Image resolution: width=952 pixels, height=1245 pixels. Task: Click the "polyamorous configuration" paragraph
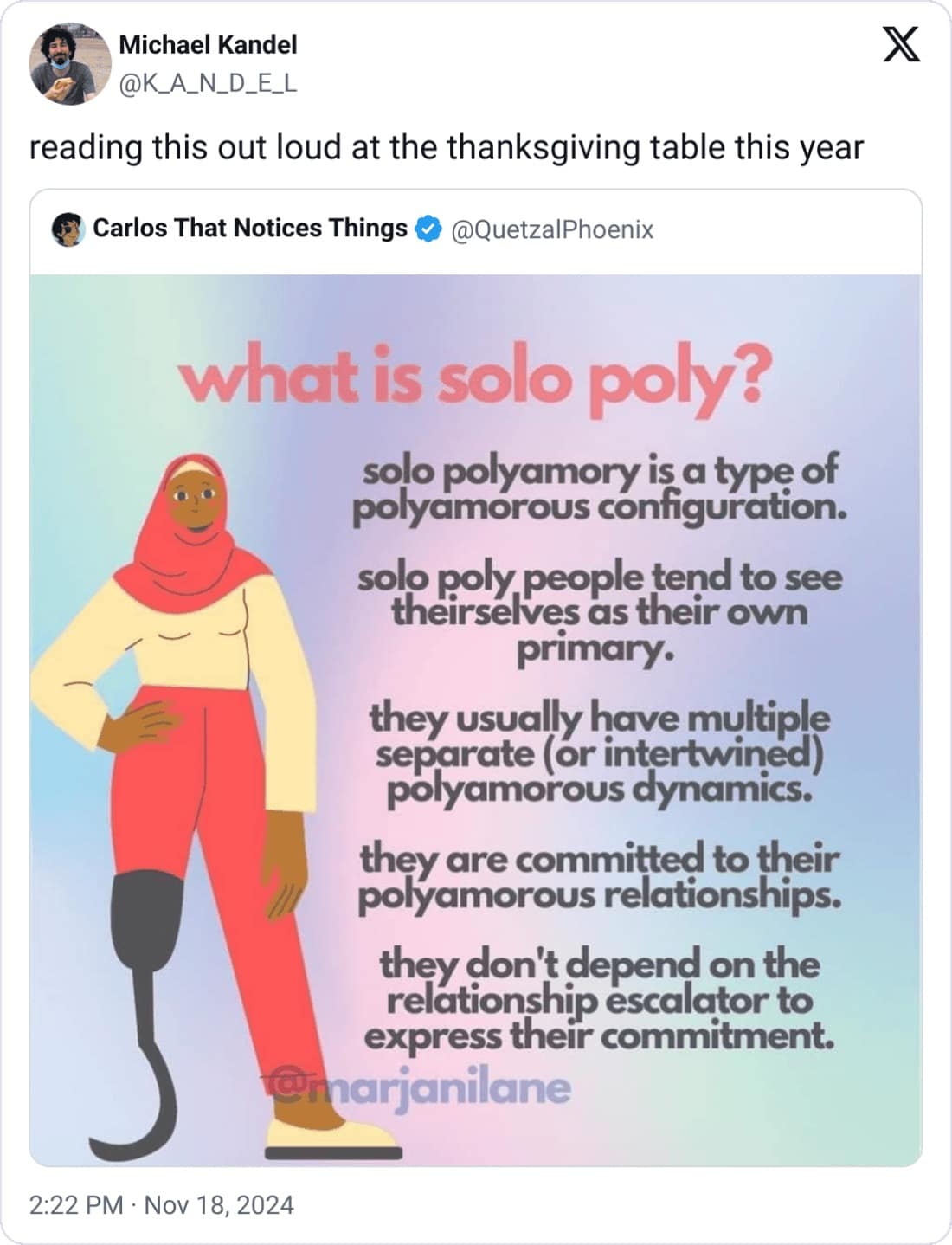pyautogui.click(x=599, y=489)
